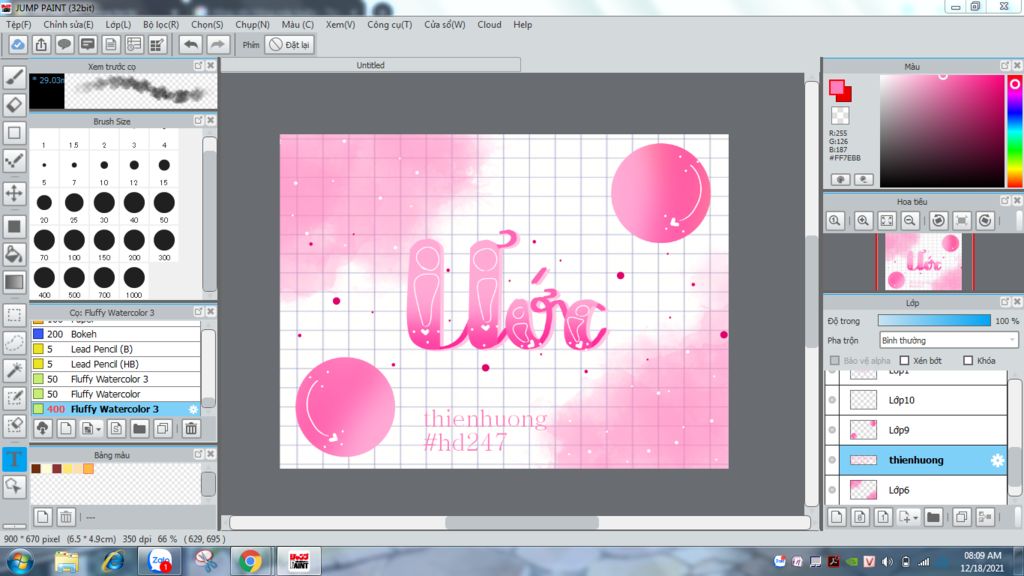Click the vertical hue bar in Màu panel
The height and width of the screenshot is (576, 1024).
point(1015,131)
